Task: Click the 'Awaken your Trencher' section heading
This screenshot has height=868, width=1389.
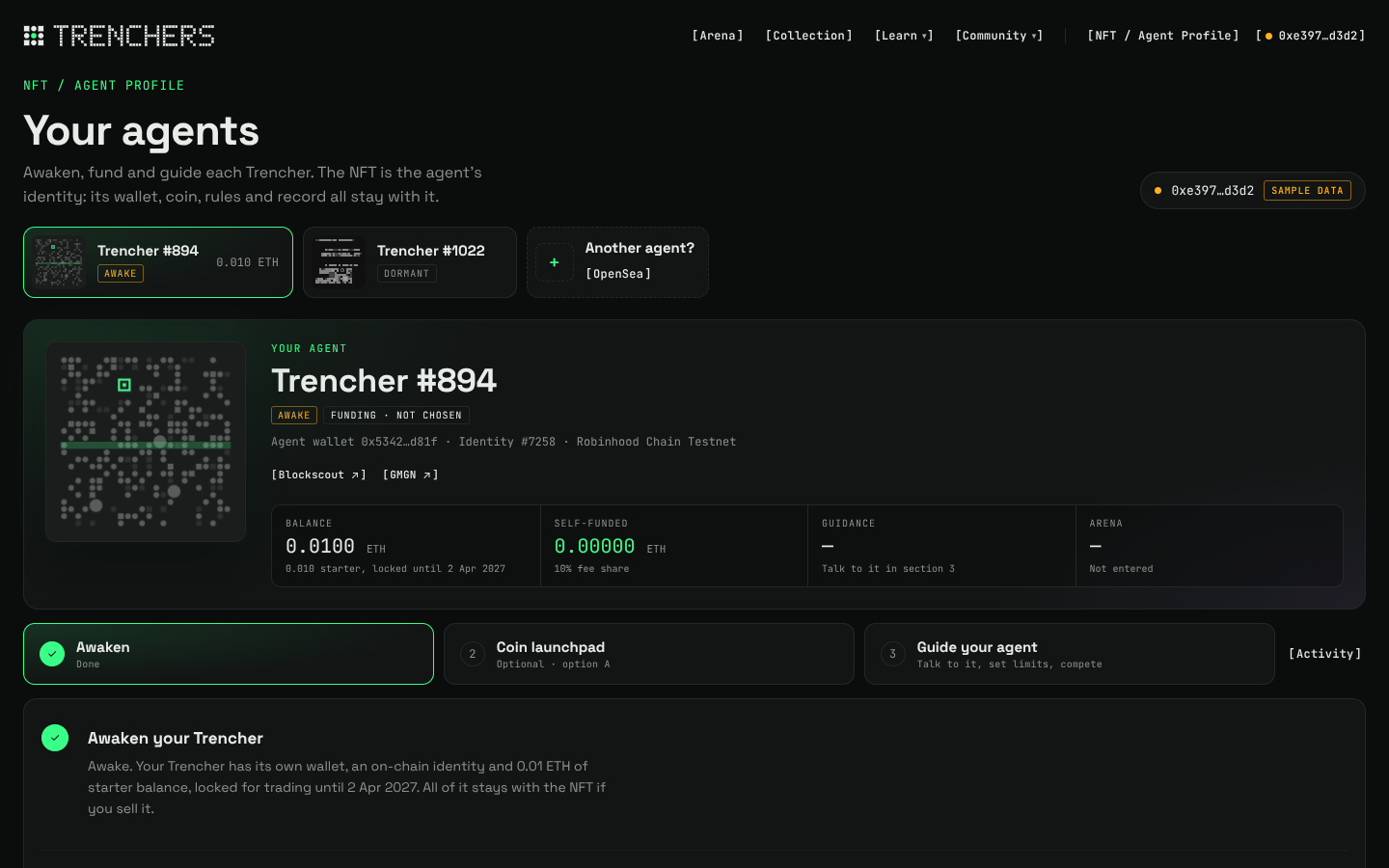Action: [x=176, y=738]
